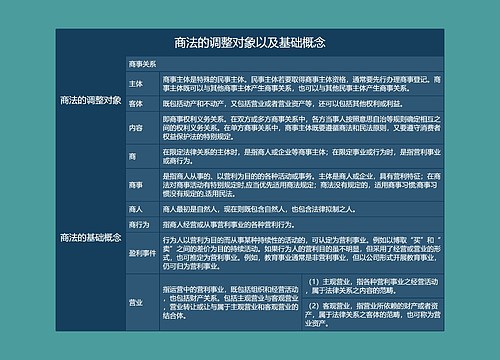
Task: Select the 主体 label cell
Action: coord(143,84)
